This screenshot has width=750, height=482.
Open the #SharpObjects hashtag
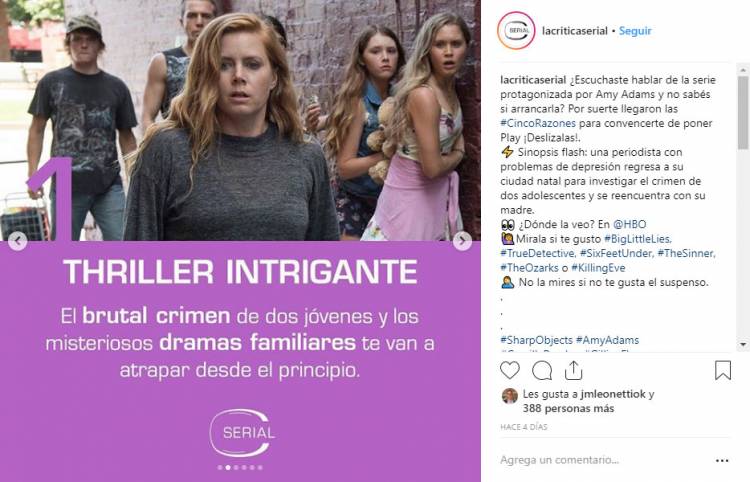[x=536, y=340]
